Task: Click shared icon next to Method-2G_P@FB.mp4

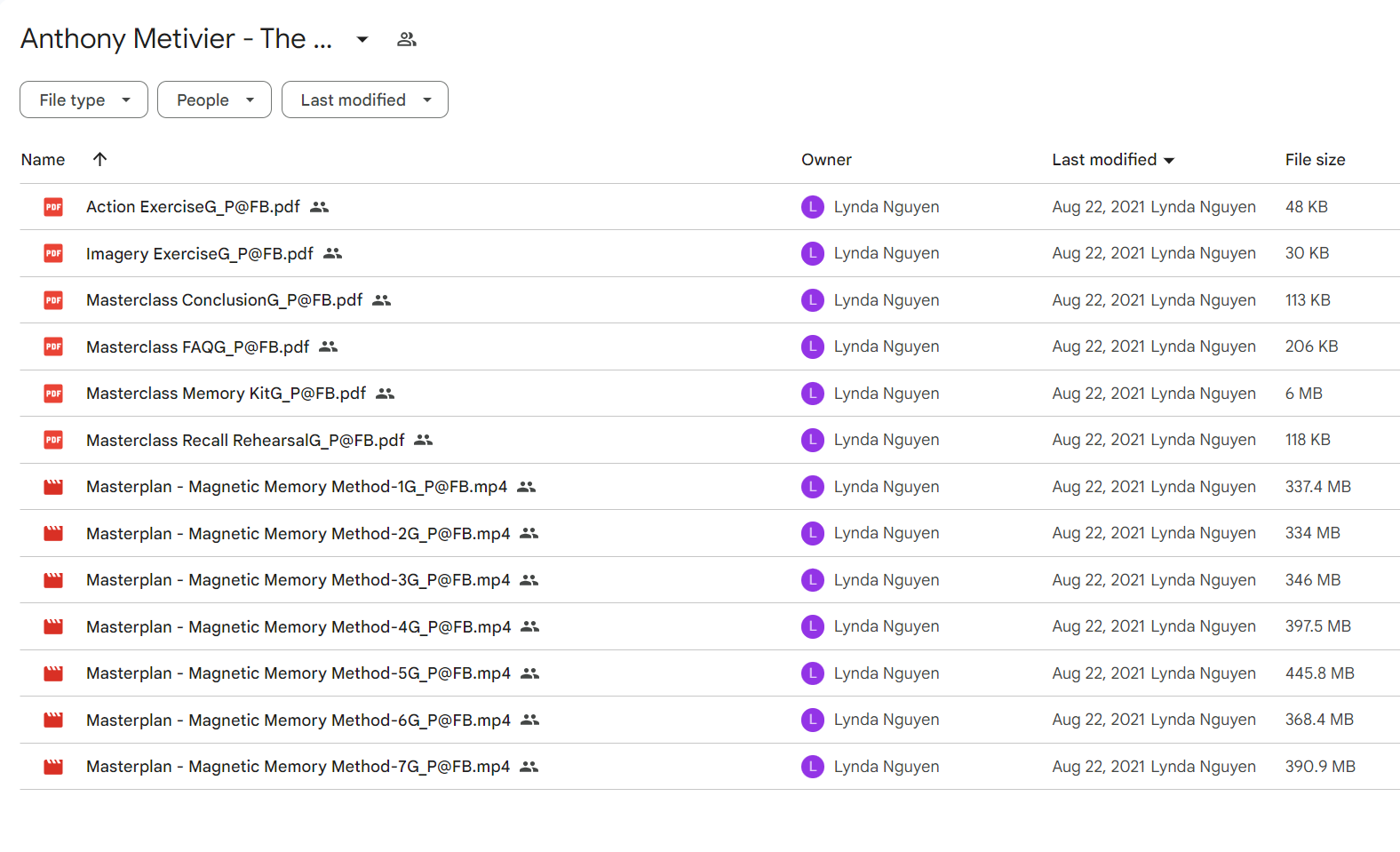Action: click(529, 533)
